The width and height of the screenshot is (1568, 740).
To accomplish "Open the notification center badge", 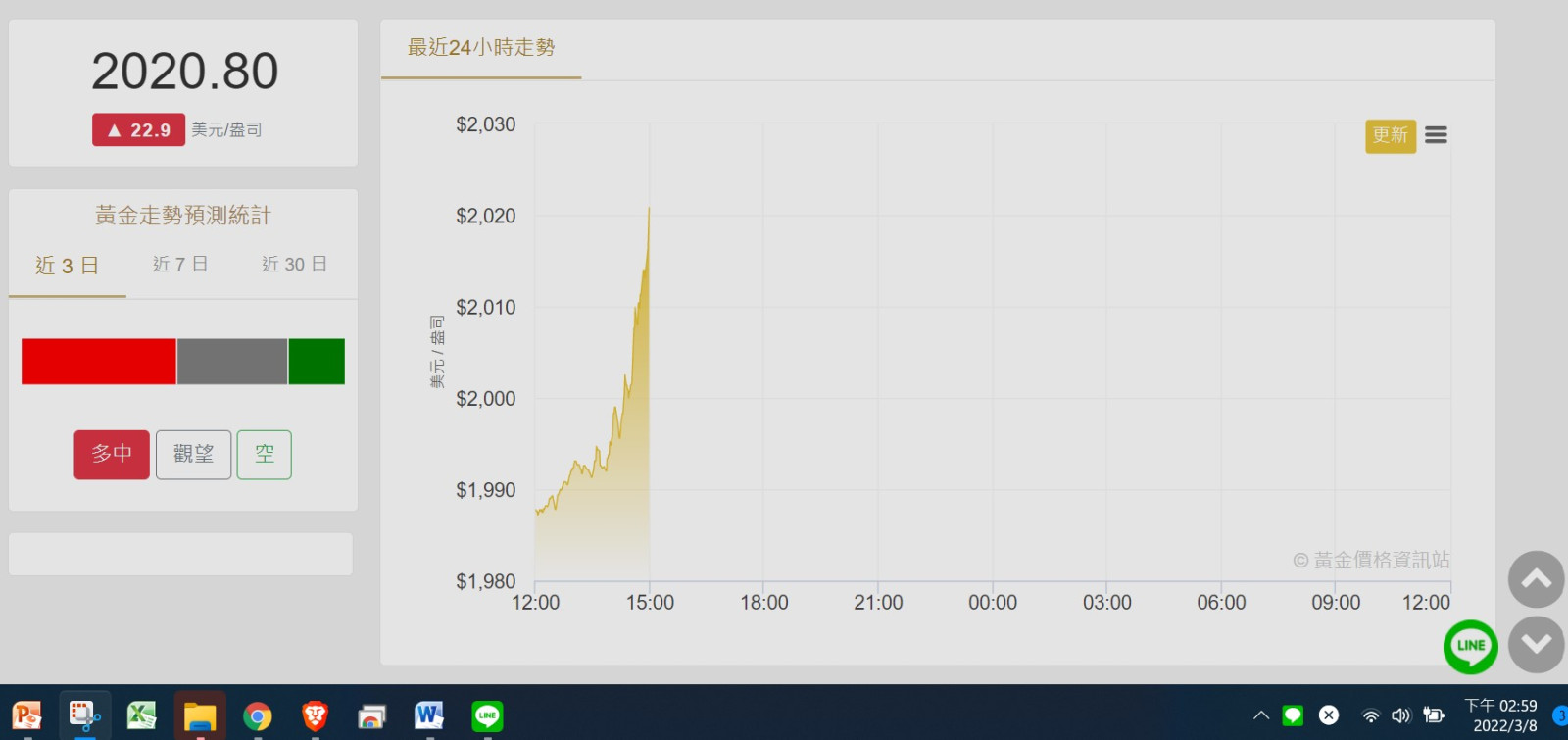I will 1560,716.
